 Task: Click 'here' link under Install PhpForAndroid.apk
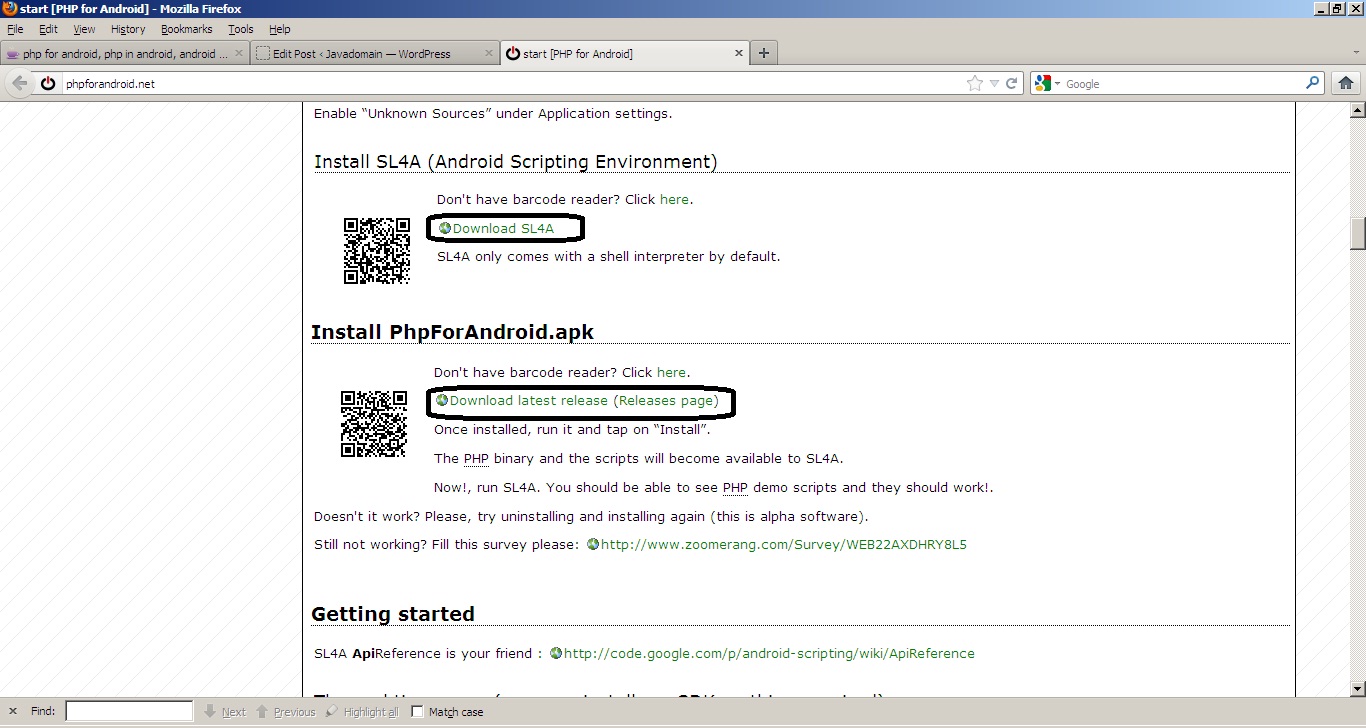click(671, 372)
